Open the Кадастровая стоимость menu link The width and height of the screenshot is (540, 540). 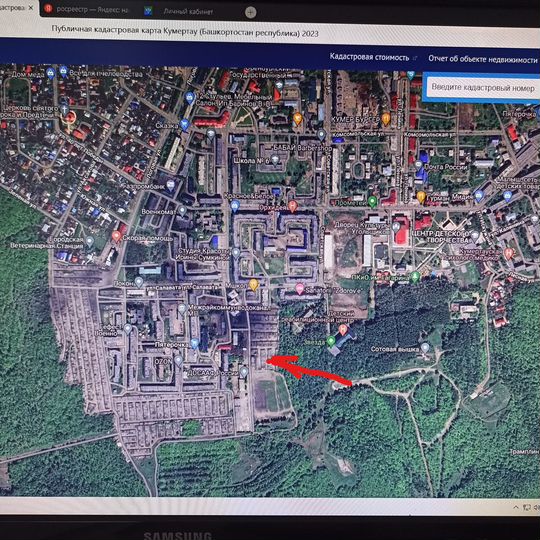369,57
